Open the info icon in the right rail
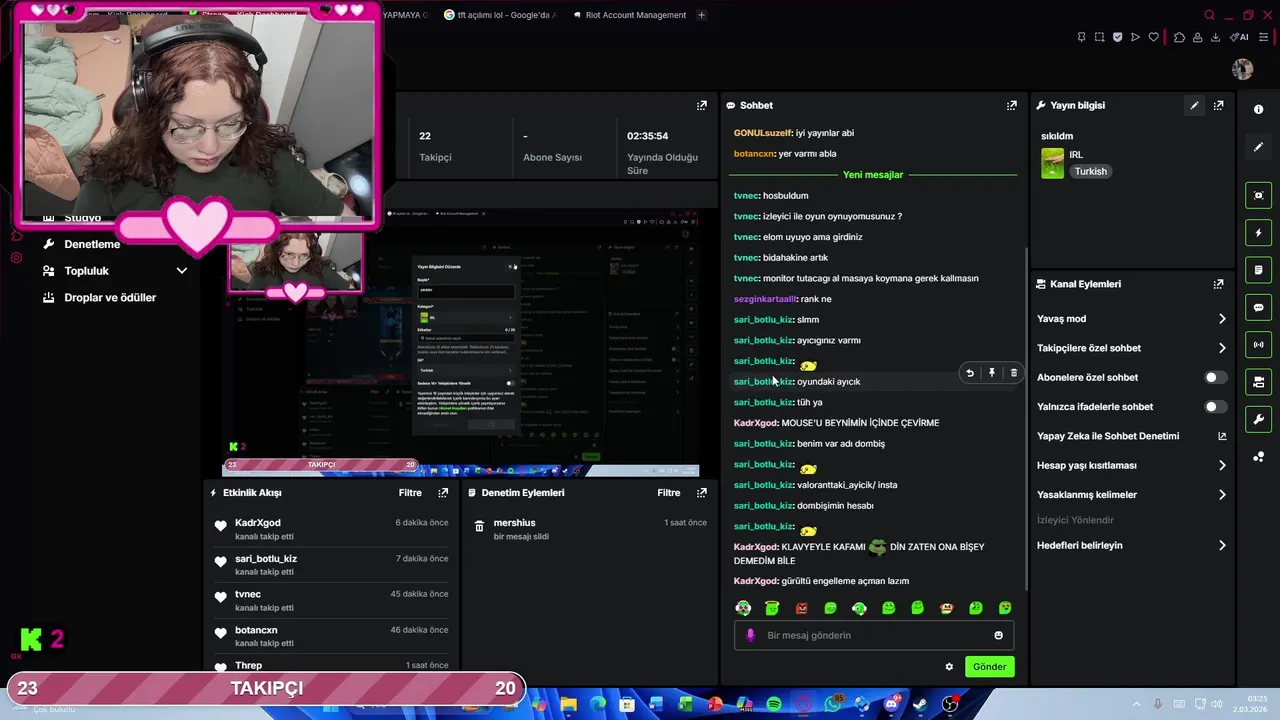 click(1258, 110)
